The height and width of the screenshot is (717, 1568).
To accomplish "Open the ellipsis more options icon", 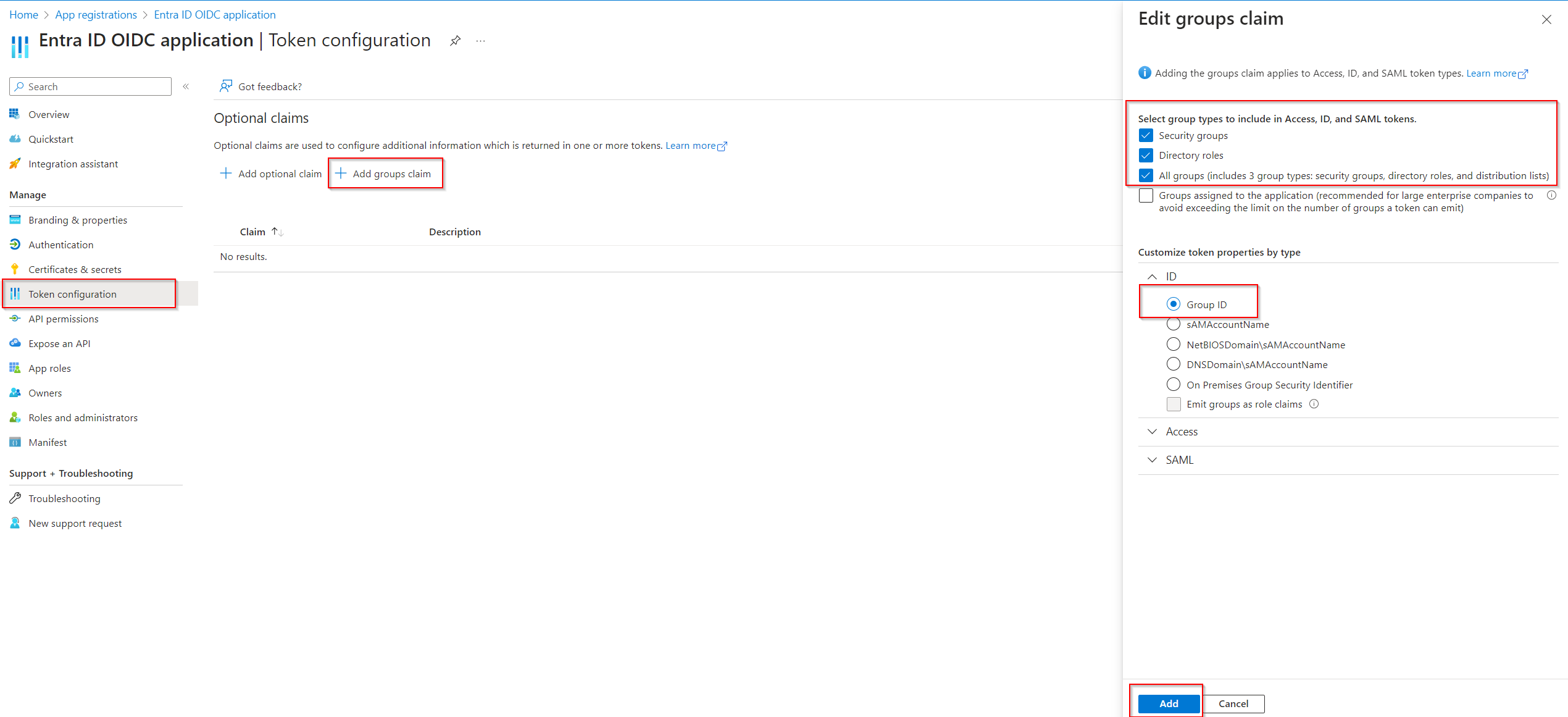I will (481, 41).
